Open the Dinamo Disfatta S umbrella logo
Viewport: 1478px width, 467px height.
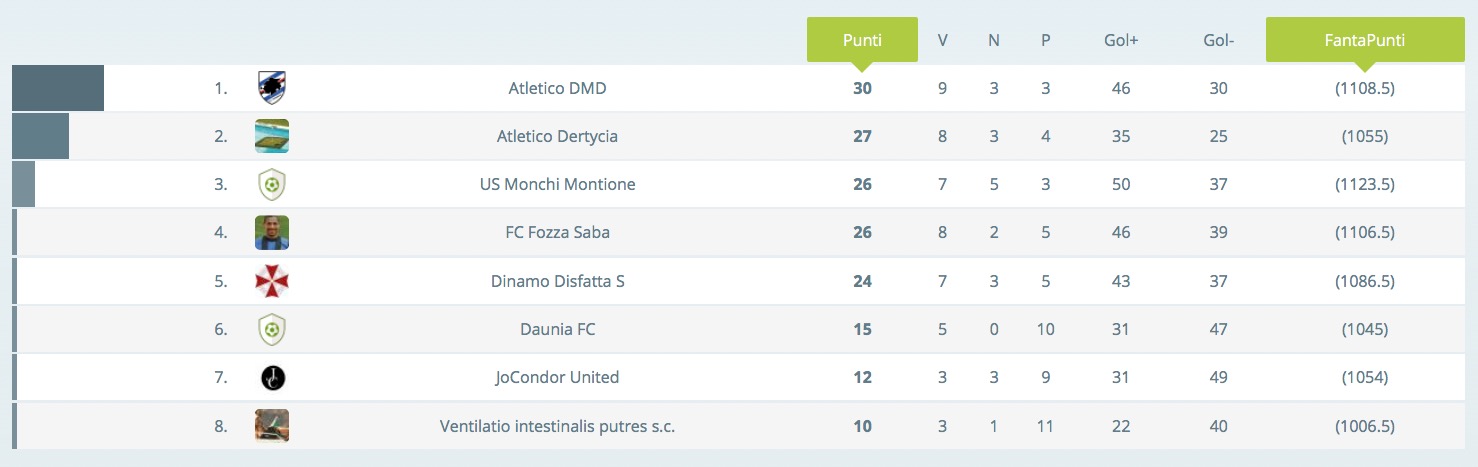(x=272, y=281)
